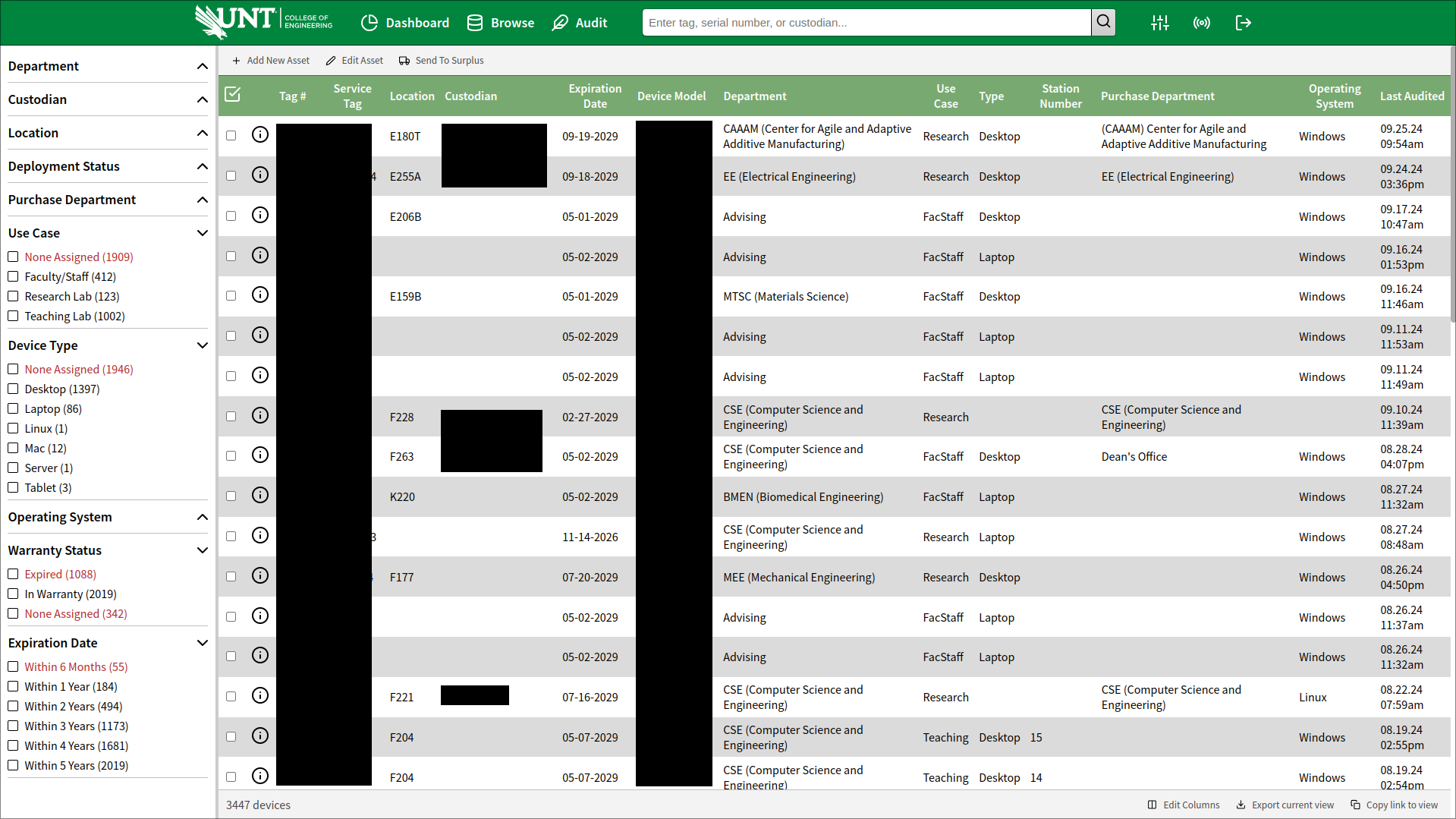Check In Warranty (2019) filter
Image resolution: width=1456 pixels, height=819 pixels.
tap(13, 594)
